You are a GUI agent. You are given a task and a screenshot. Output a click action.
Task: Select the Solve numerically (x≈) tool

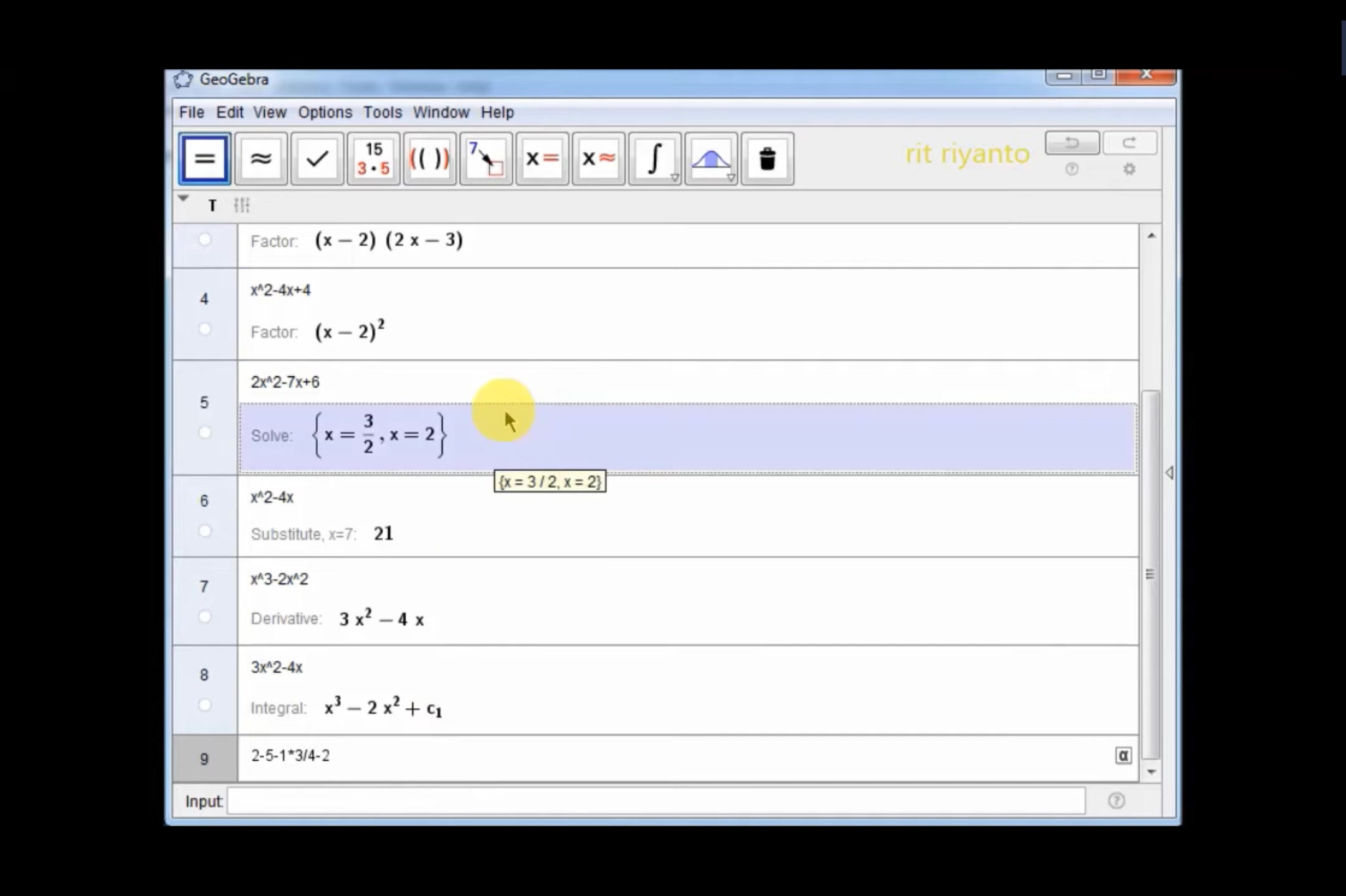point(598,159)
